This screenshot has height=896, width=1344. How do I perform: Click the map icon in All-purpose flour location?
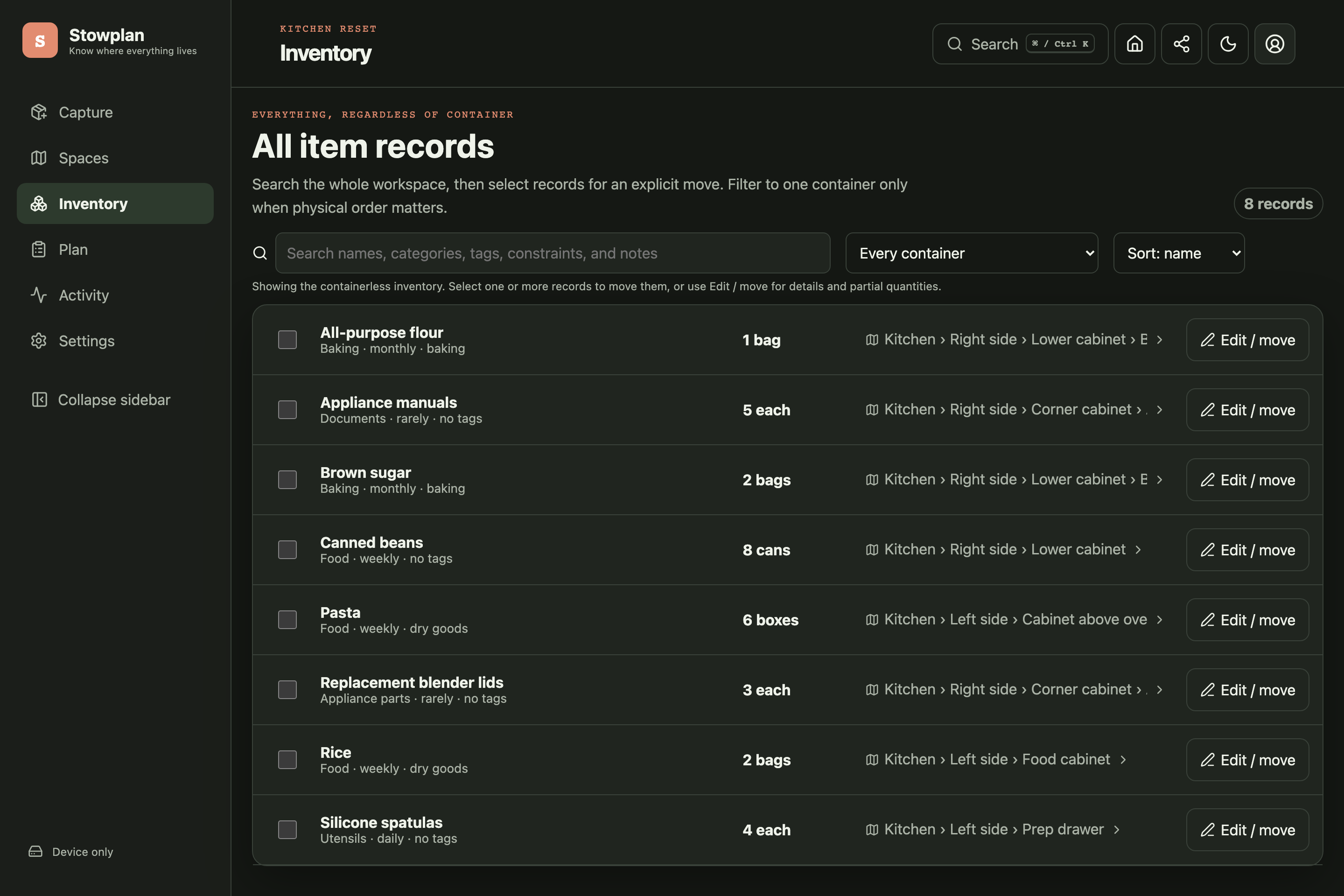[x=872, y=339]
